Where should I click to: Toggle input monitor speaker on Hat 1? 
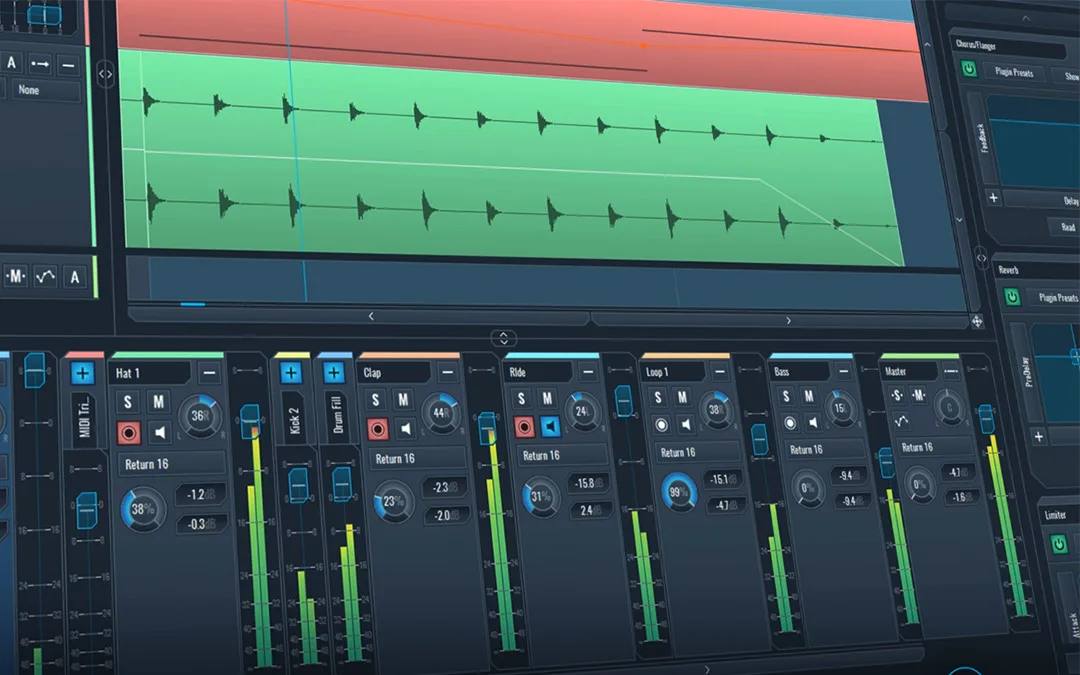160,432
